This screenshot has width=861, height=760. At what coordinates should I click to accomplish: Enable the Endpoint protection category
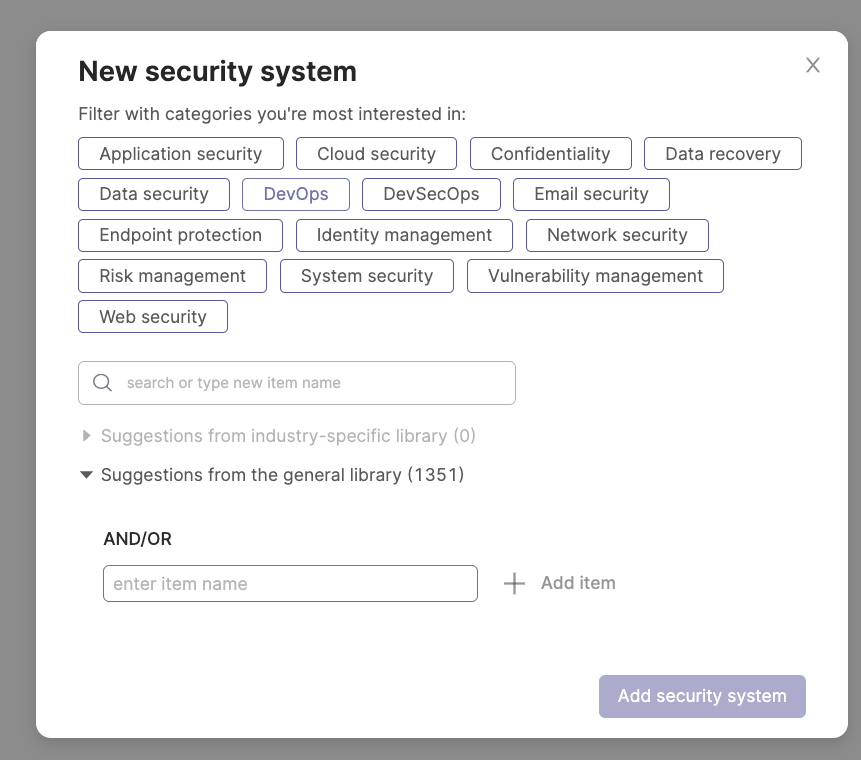click(x=180, y=235)
